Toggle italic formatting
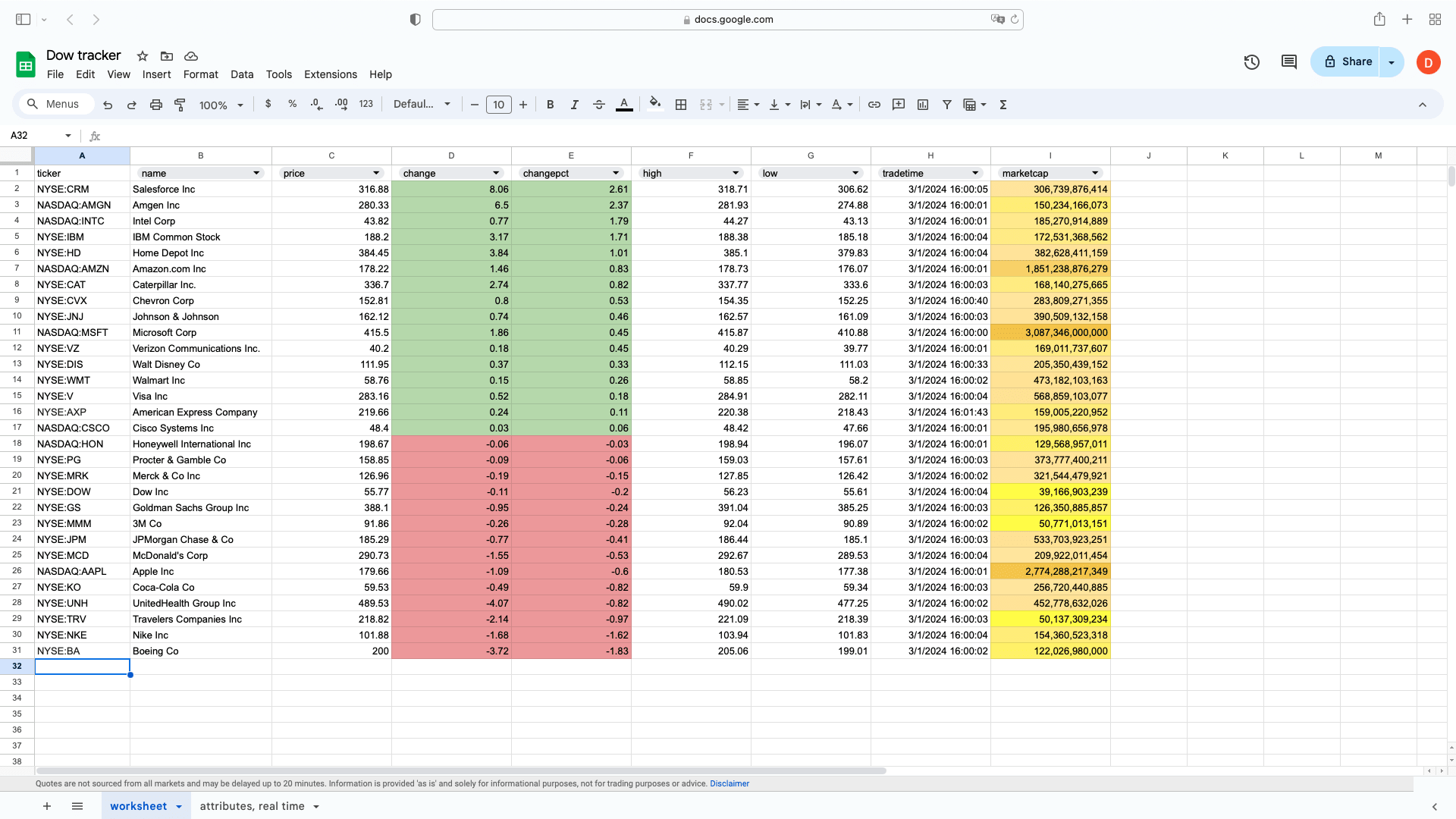 [575, 105]
